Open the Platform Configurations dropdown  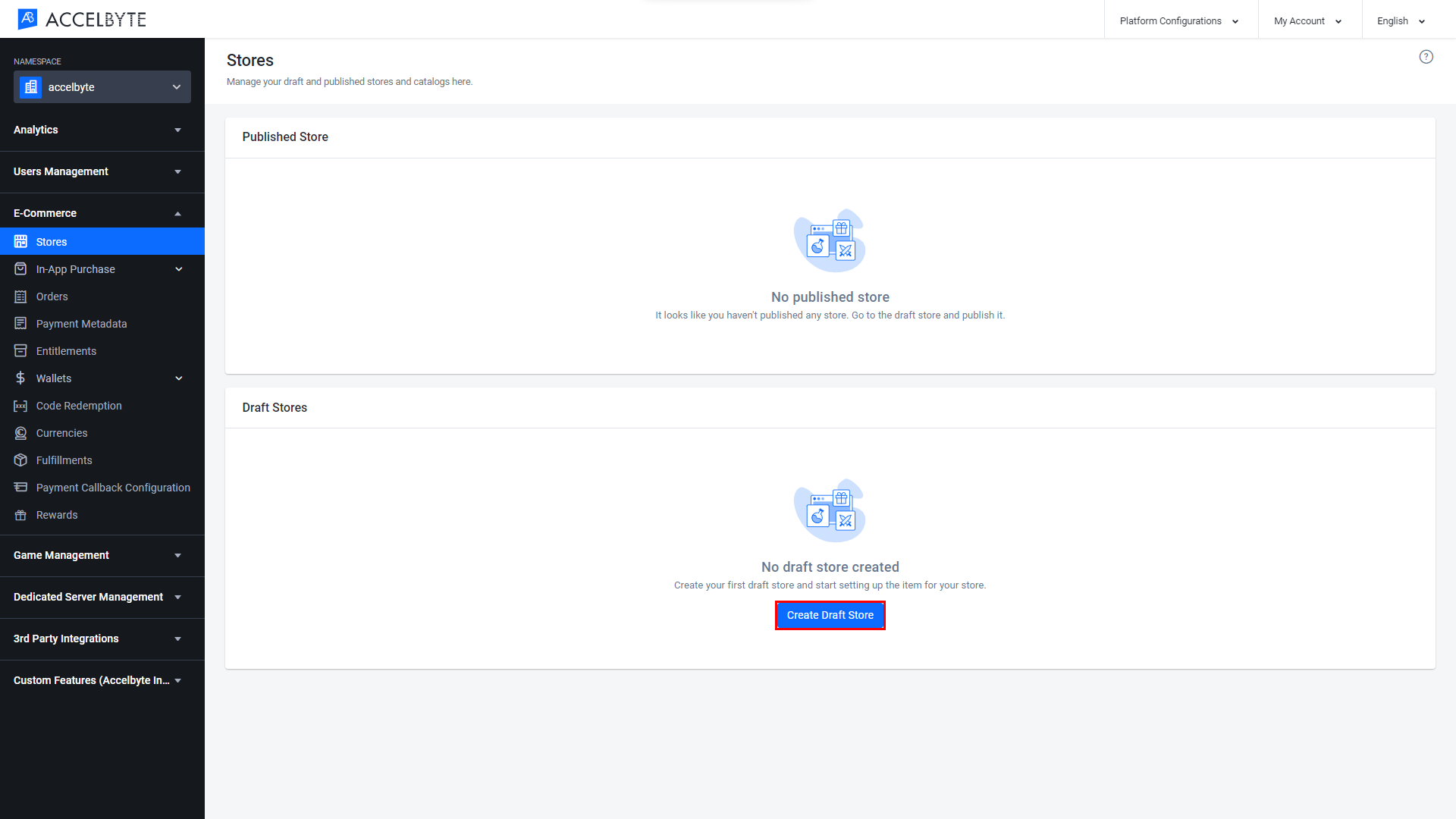tap(1178, 21)
